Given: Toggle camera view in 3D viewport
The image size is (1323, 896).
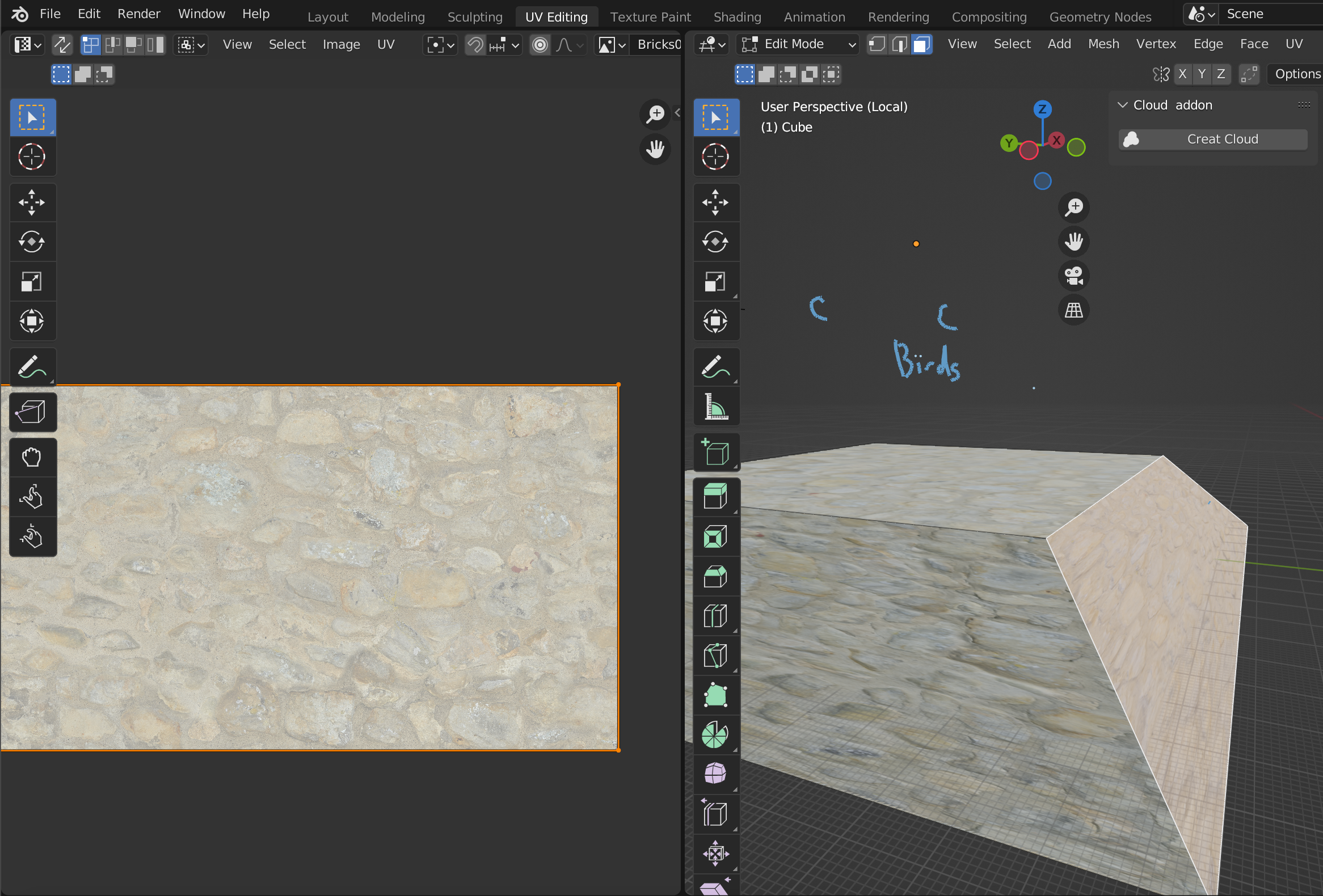Looking at the screenshot, I should [x=1073, y=276].
